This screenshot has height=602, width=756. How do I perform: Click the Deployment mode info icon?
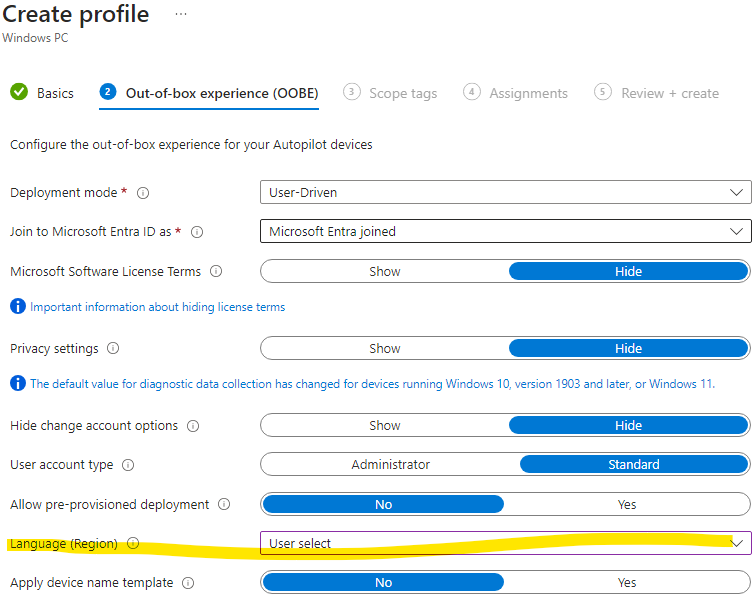(143, 193)
